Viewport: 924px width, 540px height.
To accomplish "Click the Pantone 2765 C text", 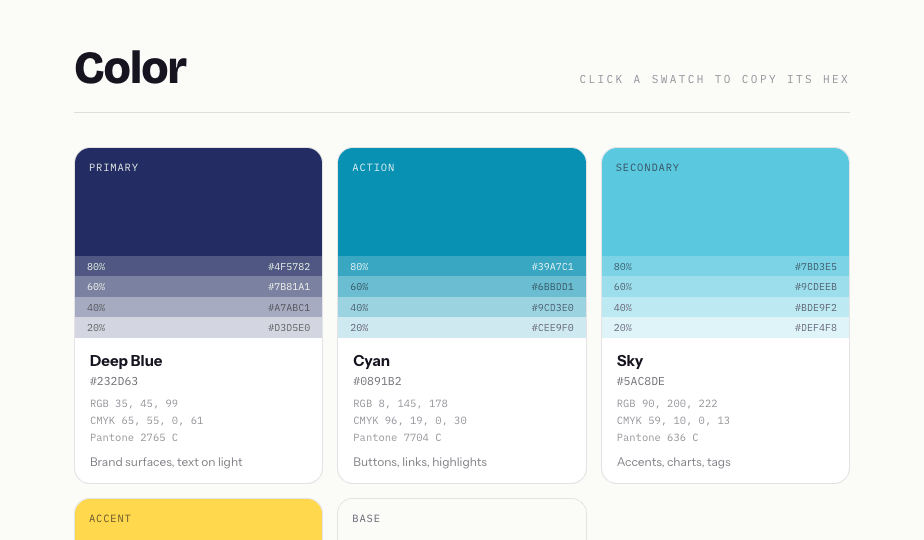I will 134,437.
